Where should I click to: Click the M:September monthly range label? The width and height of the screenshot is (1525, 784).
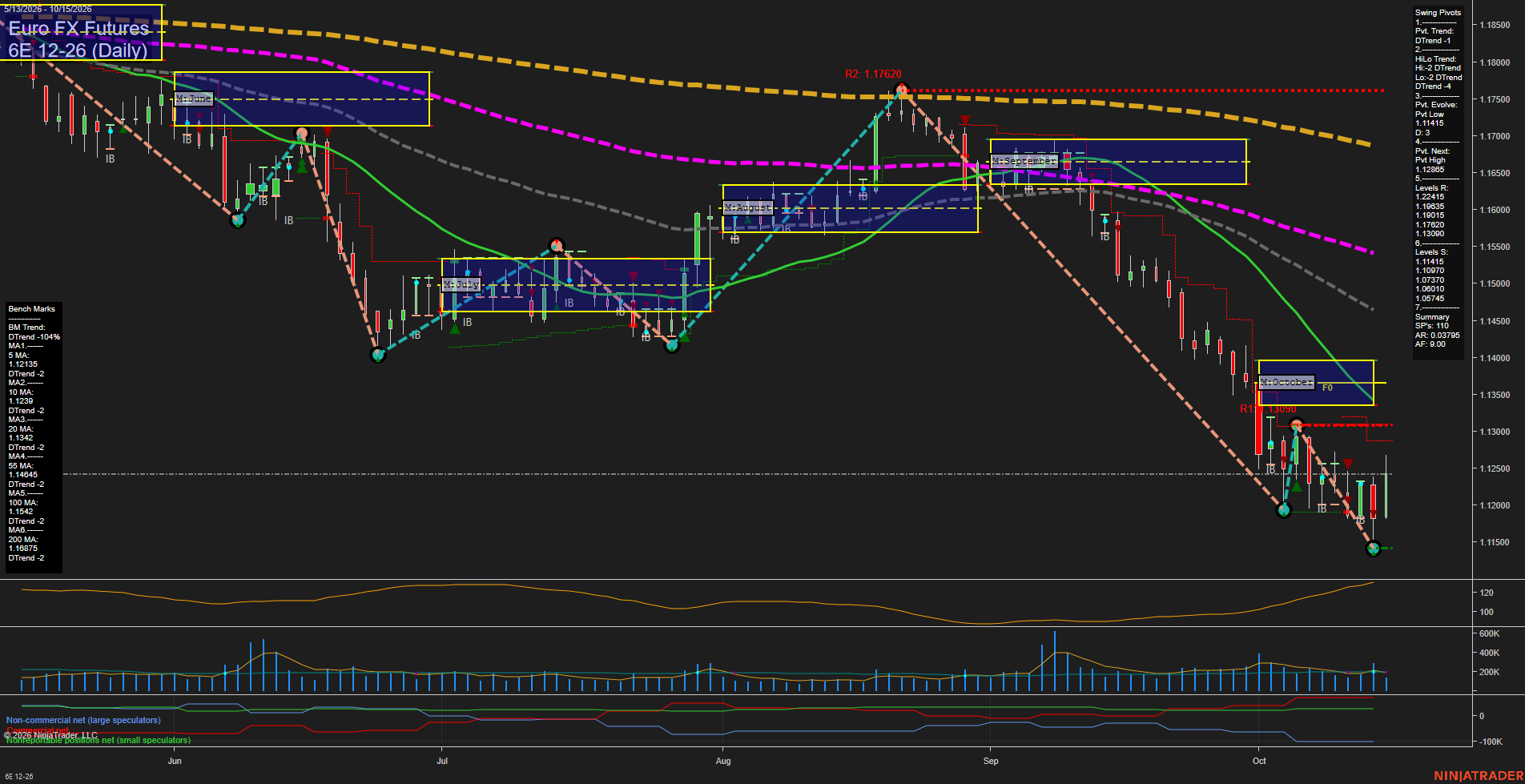click(1024, 161)
